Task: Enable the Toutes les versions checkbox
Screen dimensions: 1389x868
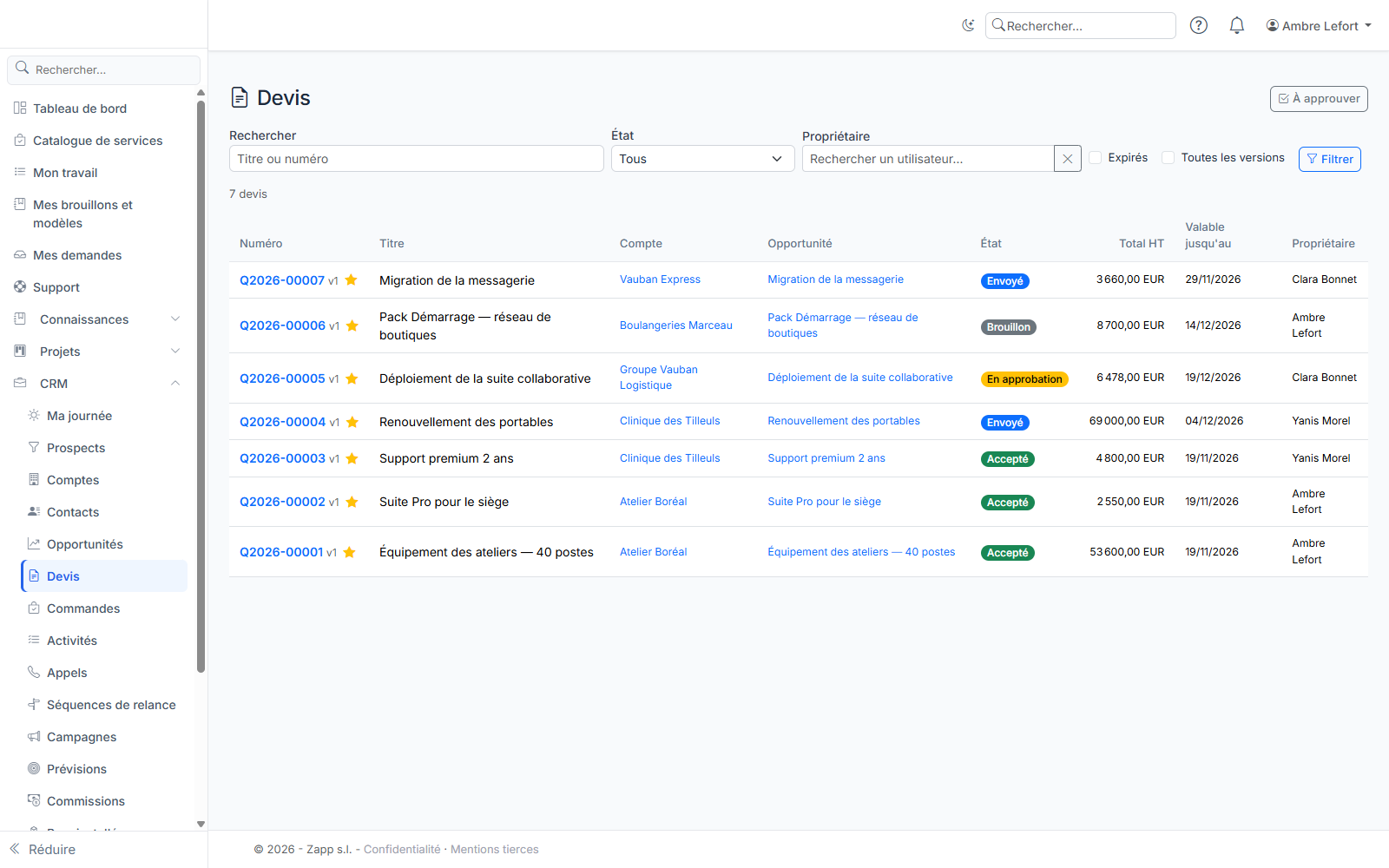Action: pyautogui.click(x=1168, y=157)
